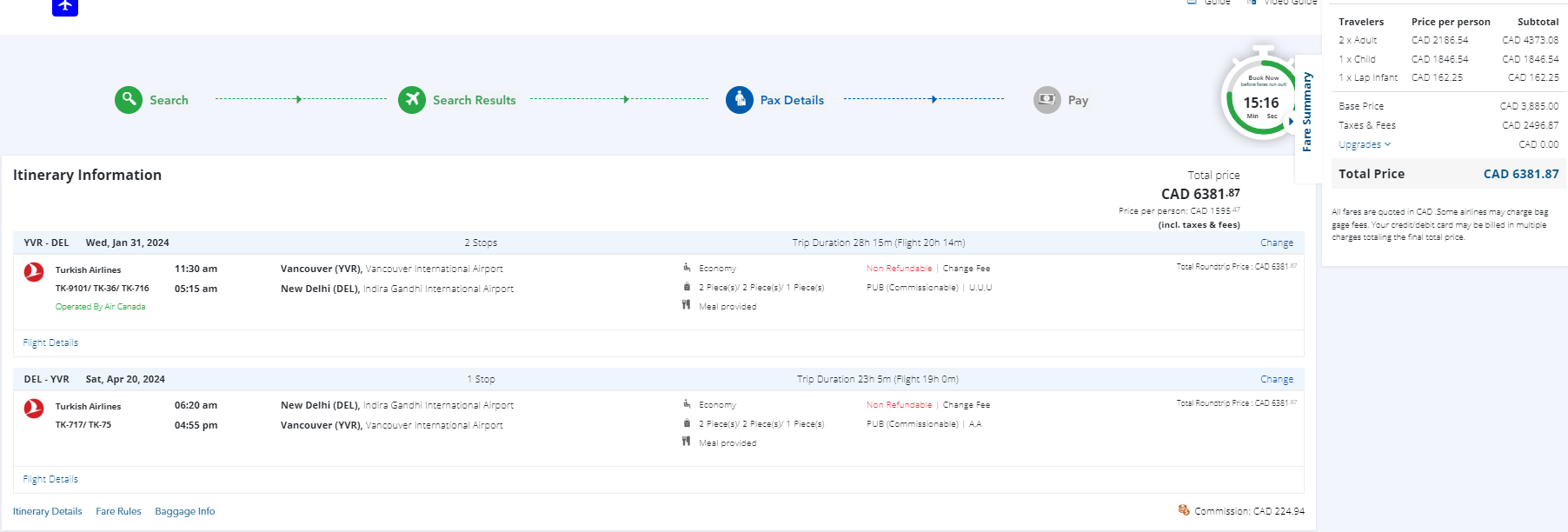This screenshot has width=1568, height=532.
Task: Expand Flight Details for the YVR-DEL flight
Action: tap(50, 342)
